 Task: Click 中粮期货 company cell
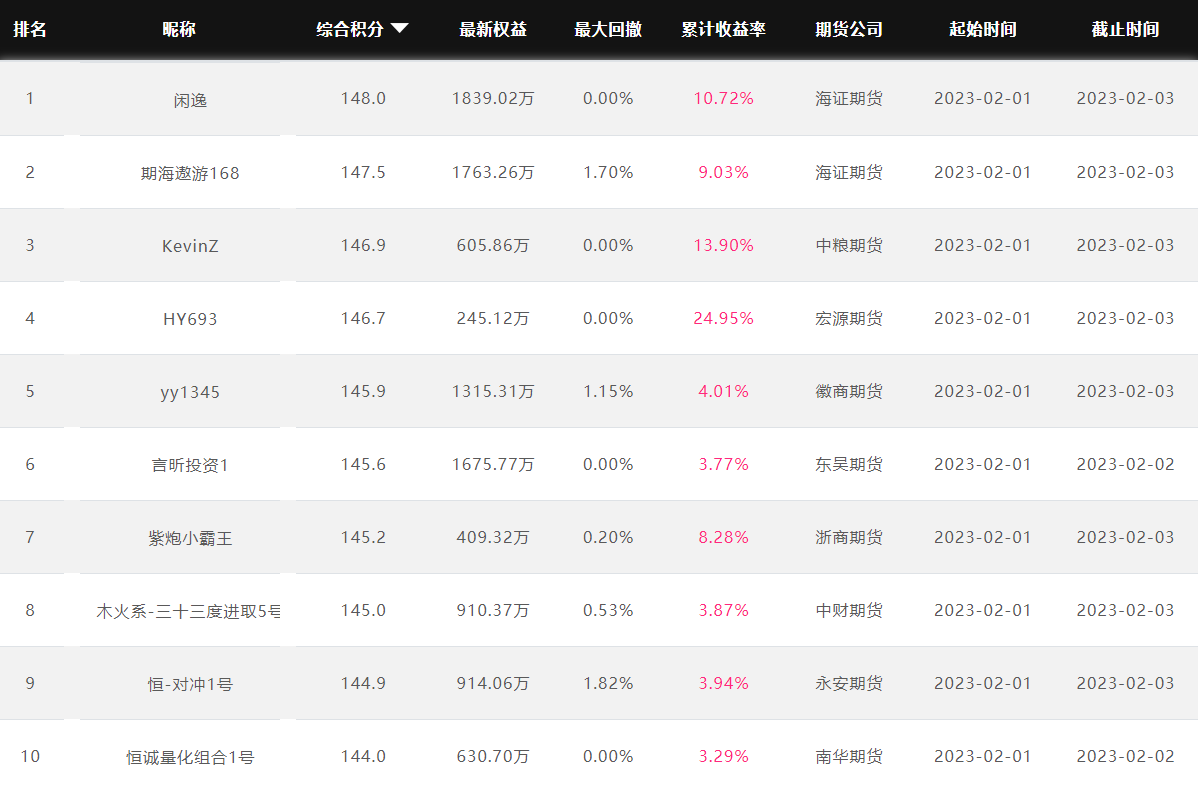(849, 245)
